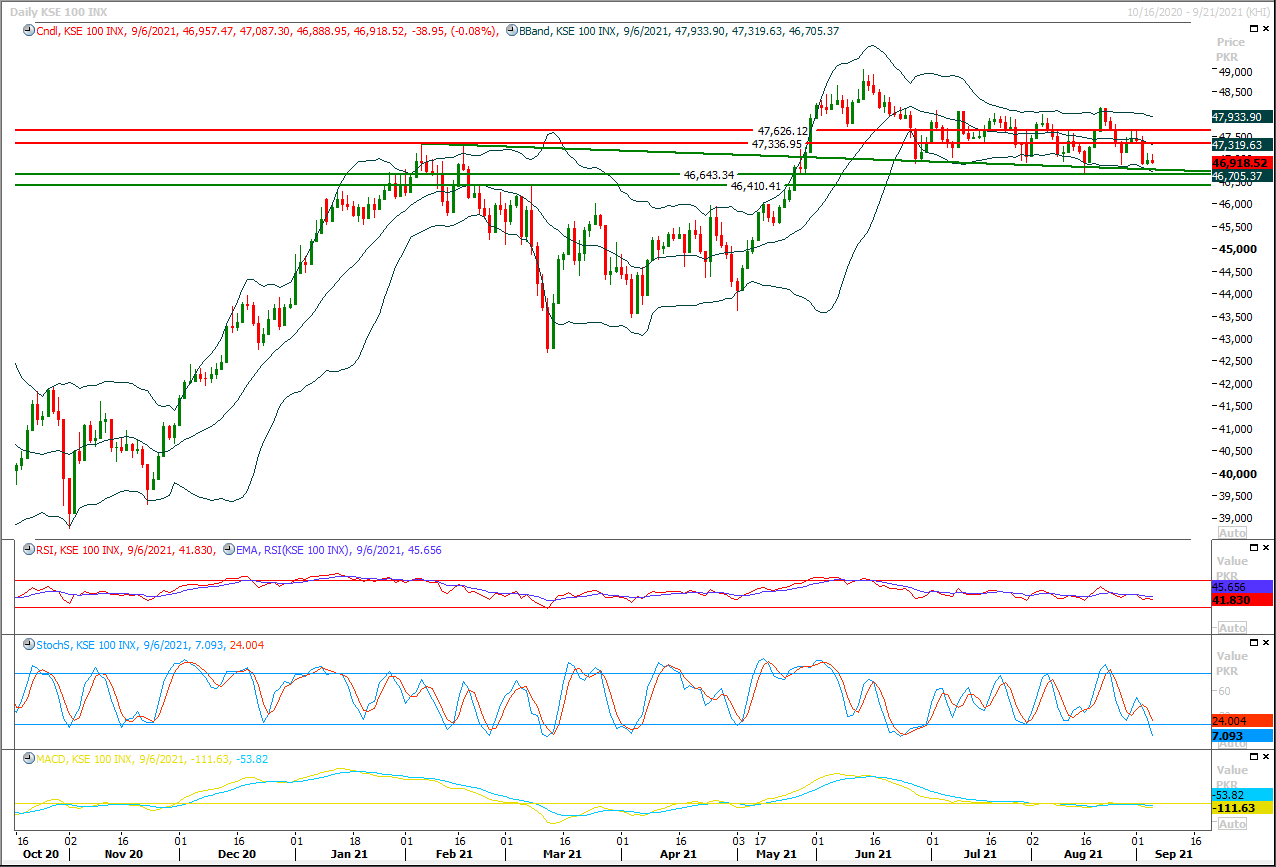Close the MACD indicator pane

coord(1265,757)
